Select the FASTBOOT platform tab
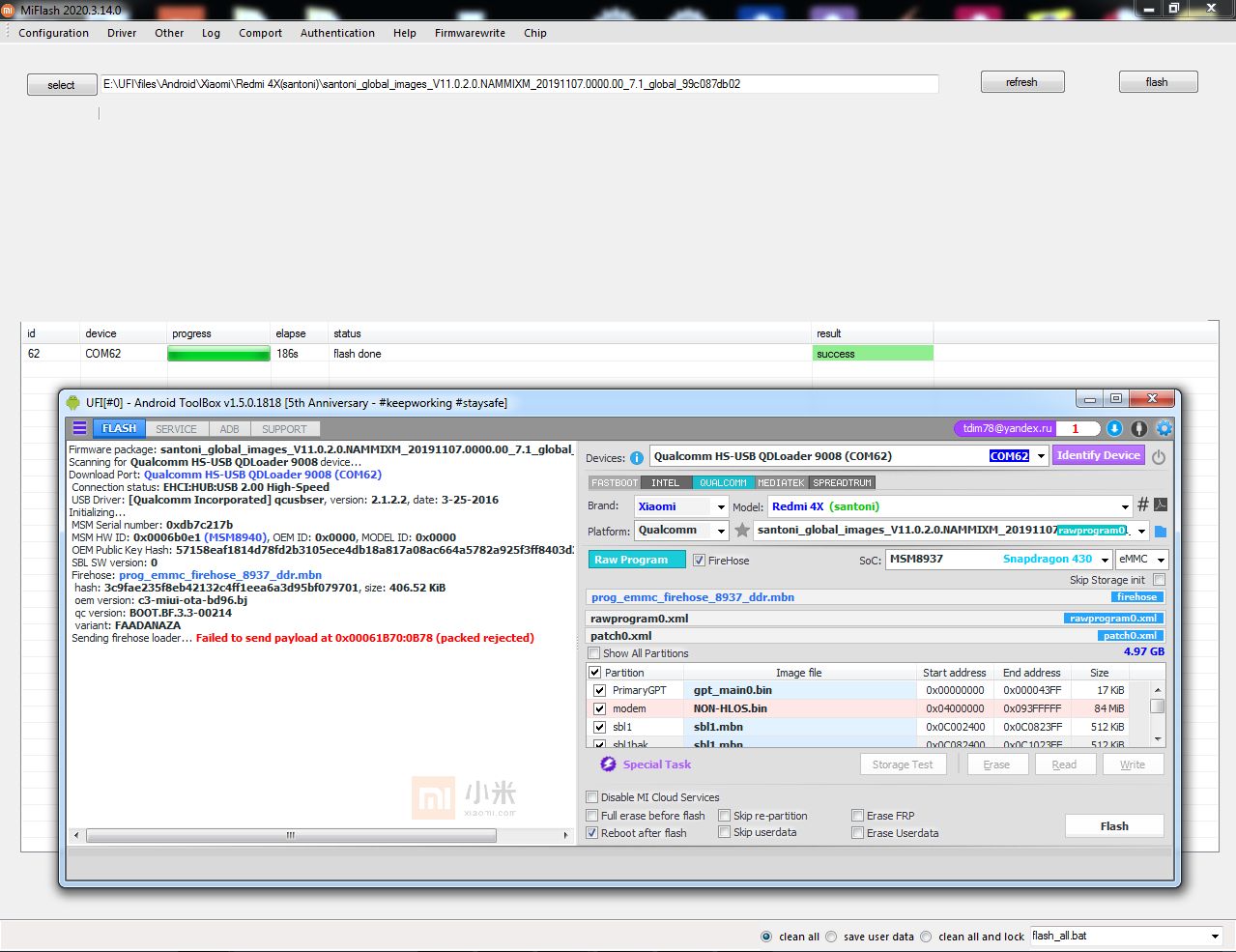The image size is (1236, 952). tap(615, 482)
